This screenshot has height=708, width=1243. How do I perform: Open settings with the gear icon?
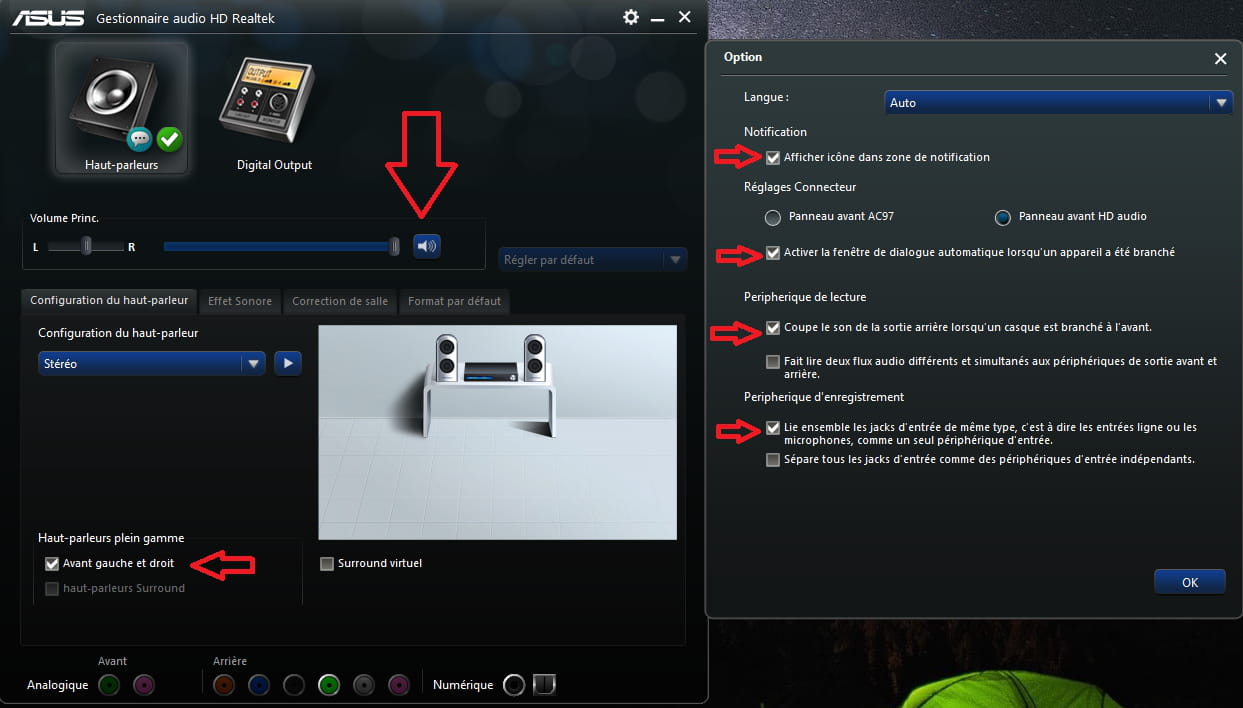point(630,17)
